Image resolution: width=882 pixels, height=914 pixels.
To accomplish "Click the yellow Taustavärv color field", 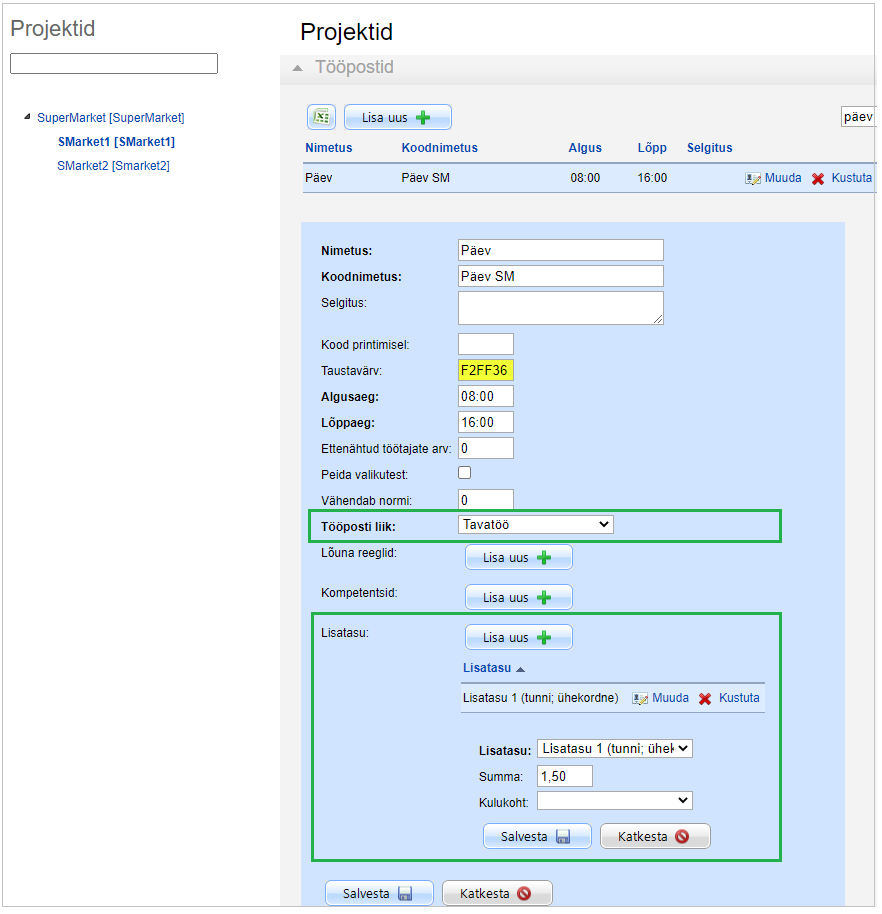I will 485,370.
